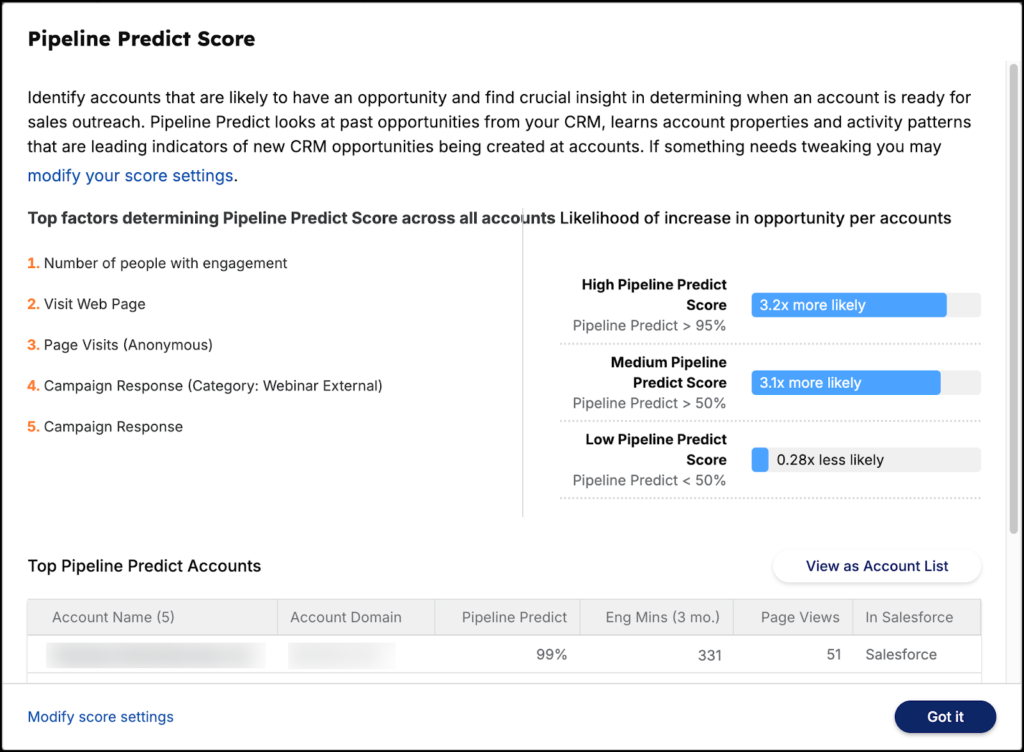Screen dimensions: 1024x752
Task: Click the "Webinar External" campaign response factor
Action: click(212, 386)
